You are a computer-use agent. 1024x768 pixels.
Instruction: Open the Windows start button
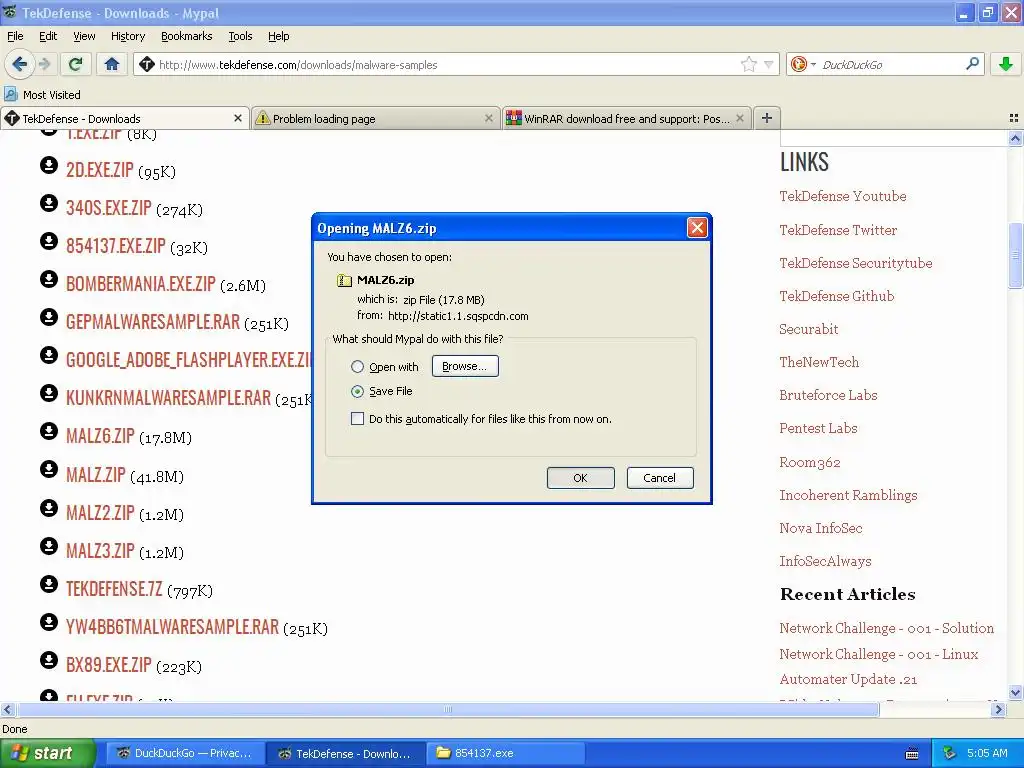pyautogui.click(x=48, y=753)
